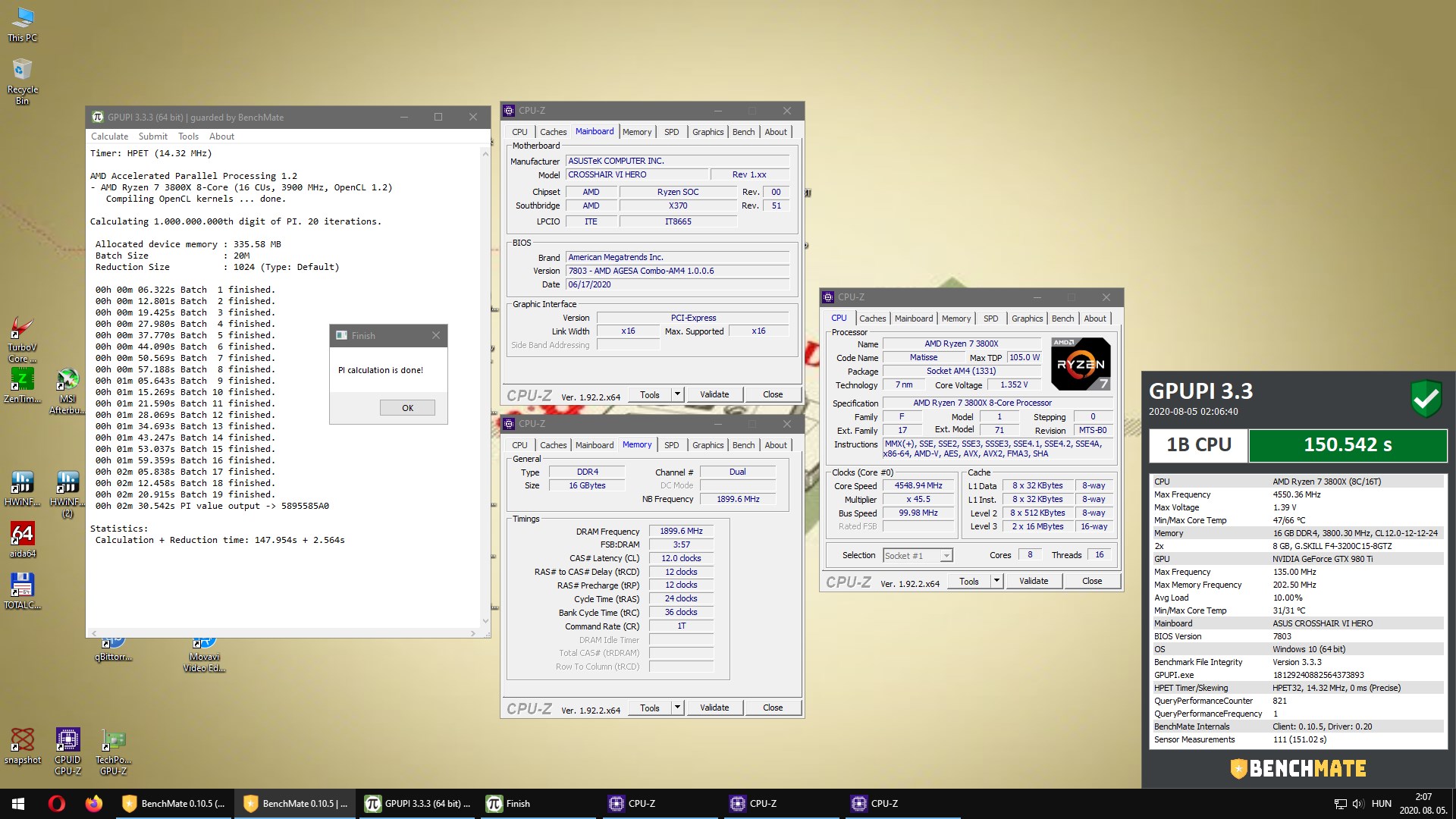This screenshot has height=819, width=1456.
Task: Switch to GPUPI 3.3.3 taskbar item
Action: click(x=417, y=804)
